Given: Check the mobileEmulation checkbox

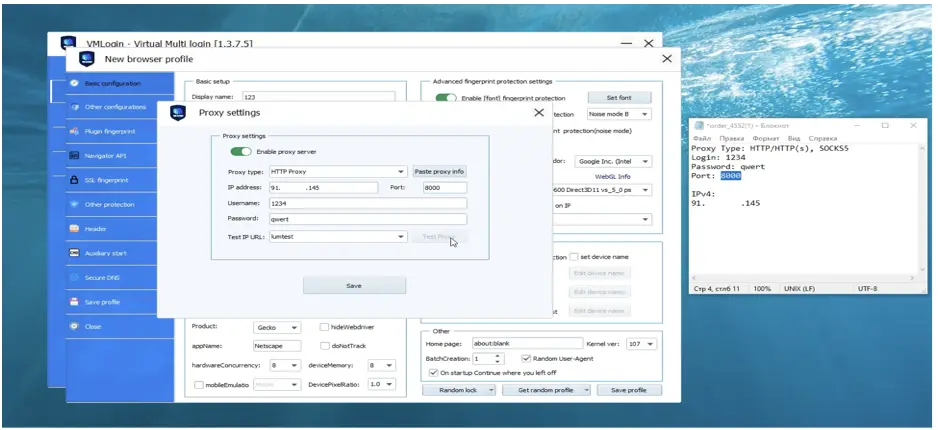Looking at the screenshot, I should click(199, 385).
